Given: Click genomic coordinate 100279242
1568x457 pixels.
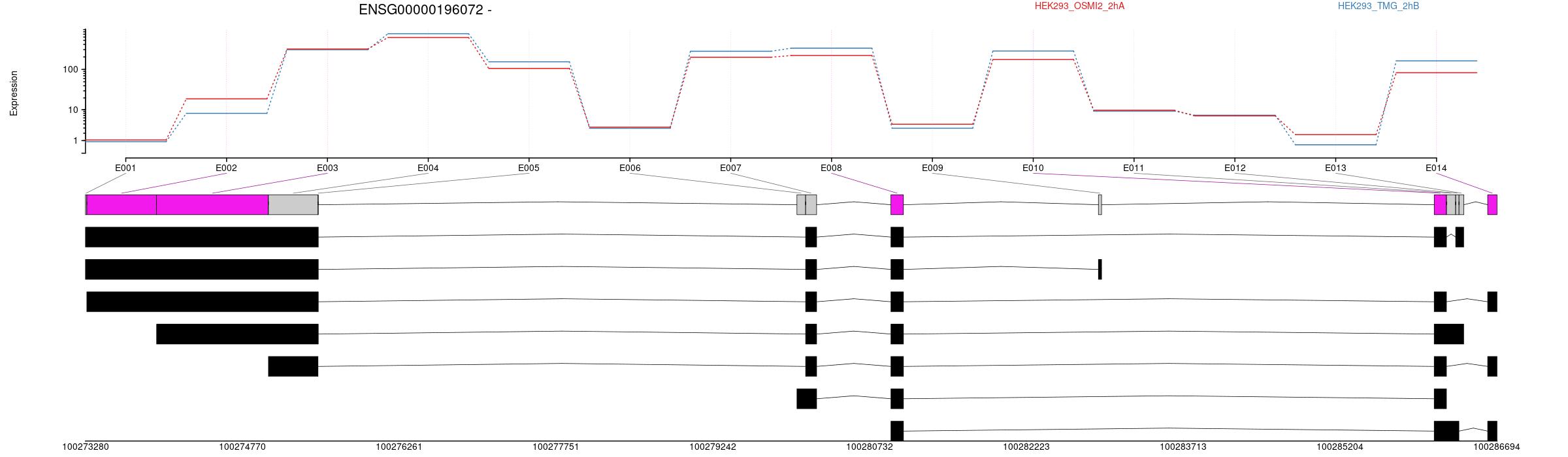Looking at the screenshot, I should (x=713, y=447).
